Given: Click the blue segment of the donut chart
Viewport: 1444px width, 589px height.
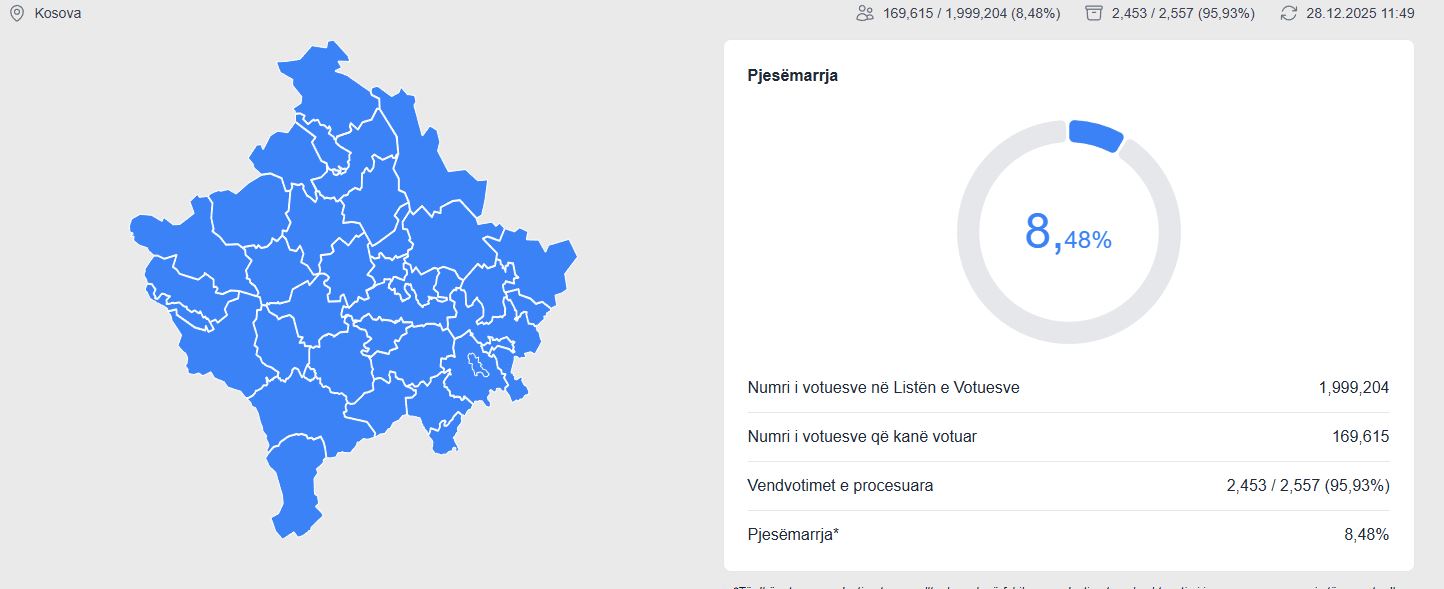Looking at the screenshot, I should click(x=1096, y=136).
